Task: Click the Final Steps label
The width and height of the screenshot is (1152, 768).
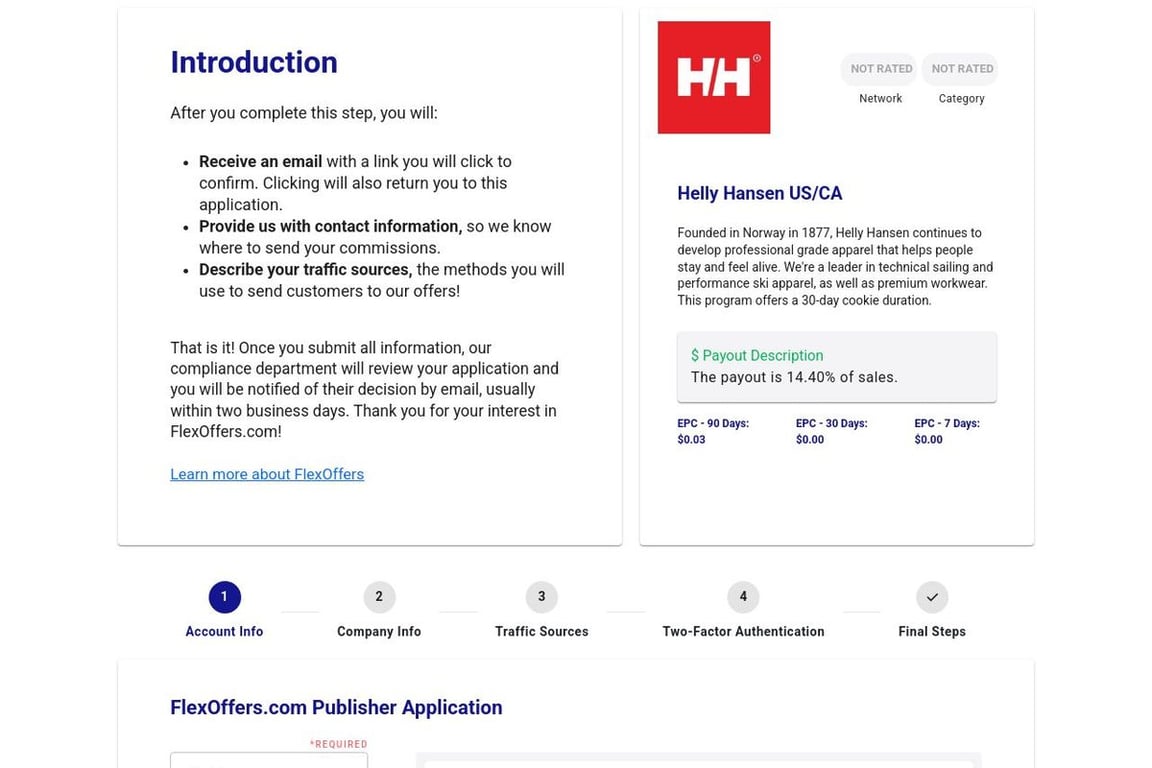Action: pos(932,631)
